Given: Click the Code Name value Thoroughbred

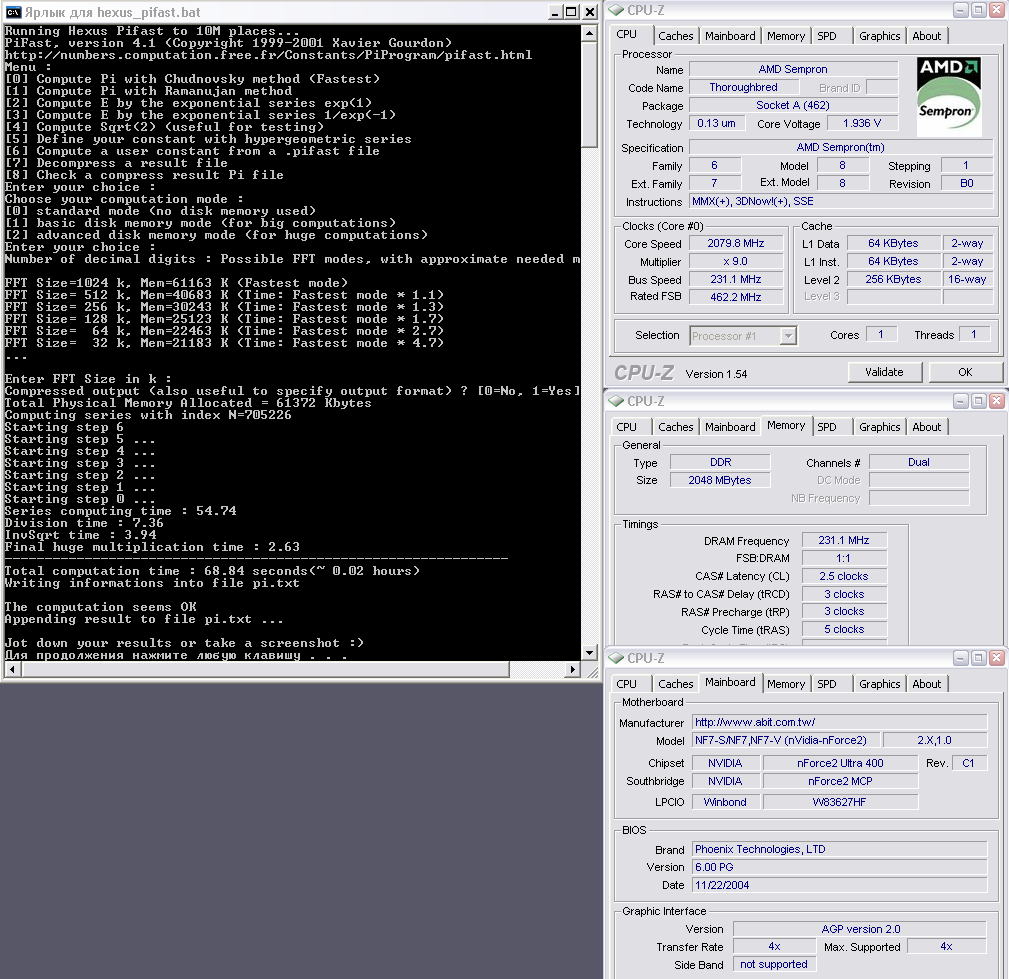Looking at the screenshot, I should tap(743, 87).
